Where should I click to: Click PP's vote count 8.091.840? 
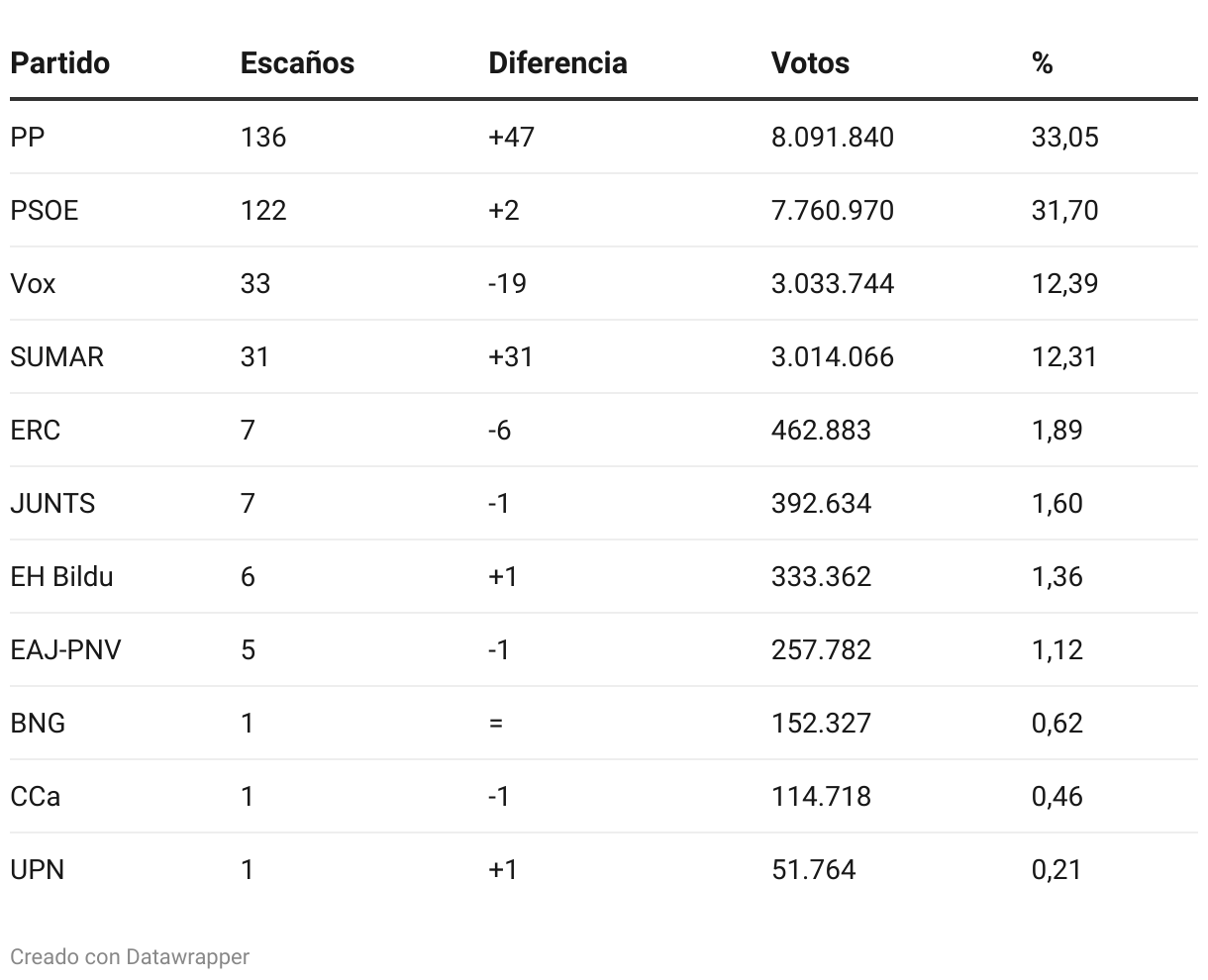(x=832, y=137)
